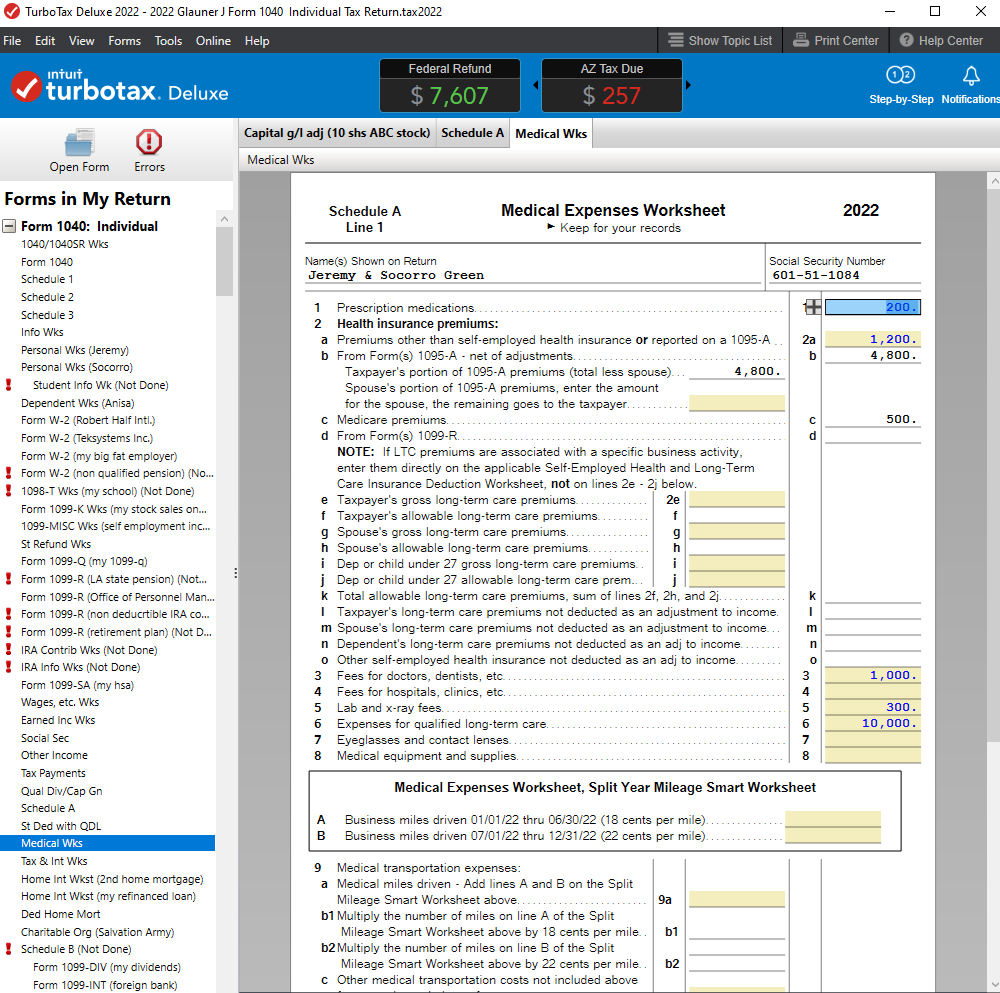Image resolution: width=1000 pixels, height=993 pixels.
Task: Click right arrow beside AZ Tax Due
Action: 688,85
